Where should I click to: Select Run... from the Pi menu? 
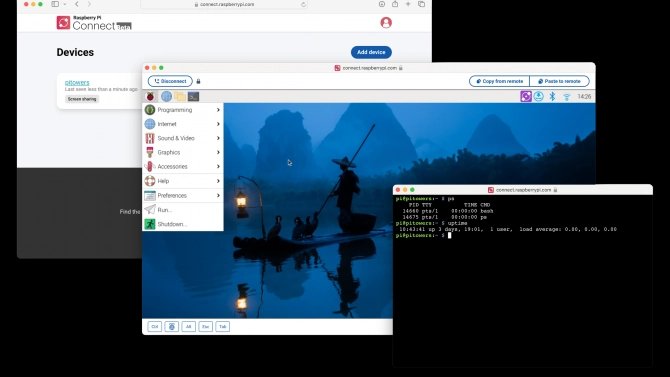(x=182, y=210)
